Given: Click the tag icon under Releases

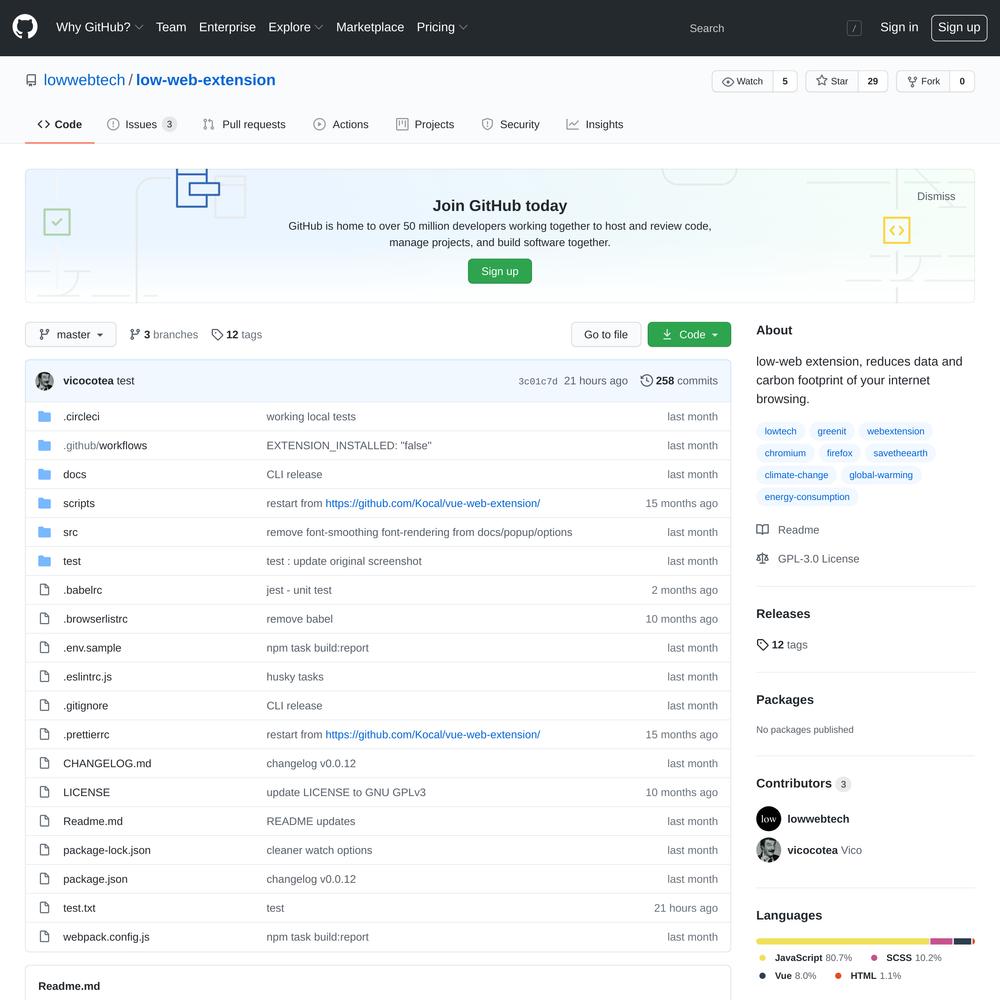Looking at the screenshot, I should 762,645.
